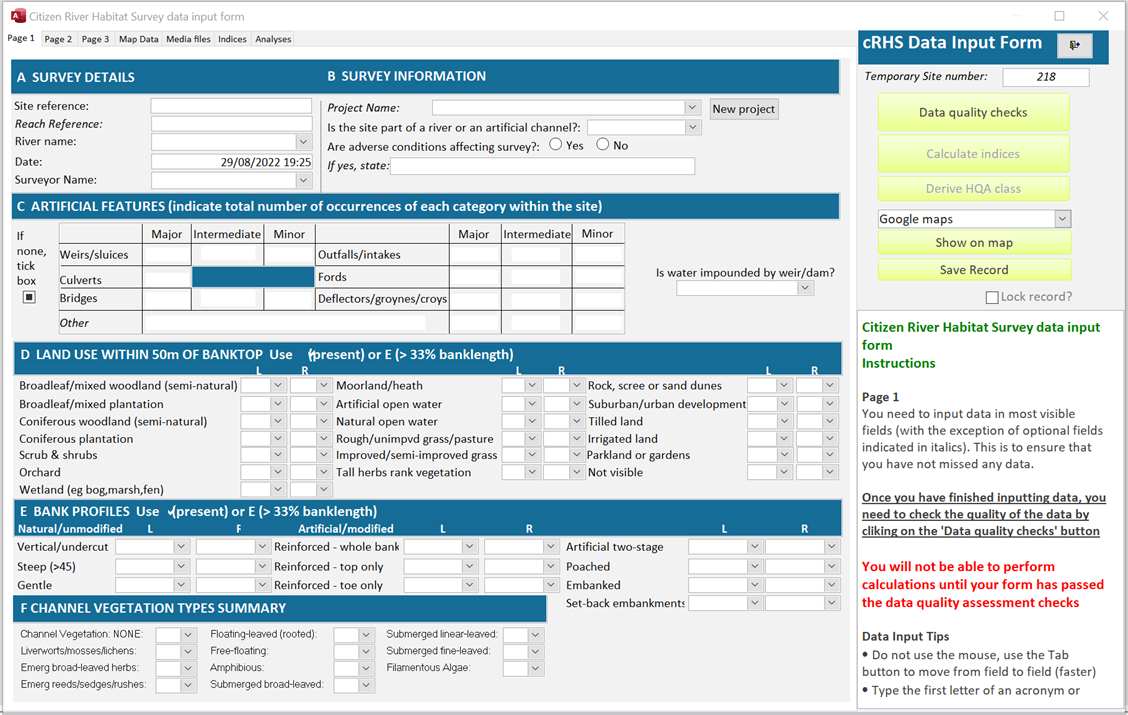Viewport: 1128px width, 715px height.
Task: Click the Calculate indices button
Action: coord(973,154)
